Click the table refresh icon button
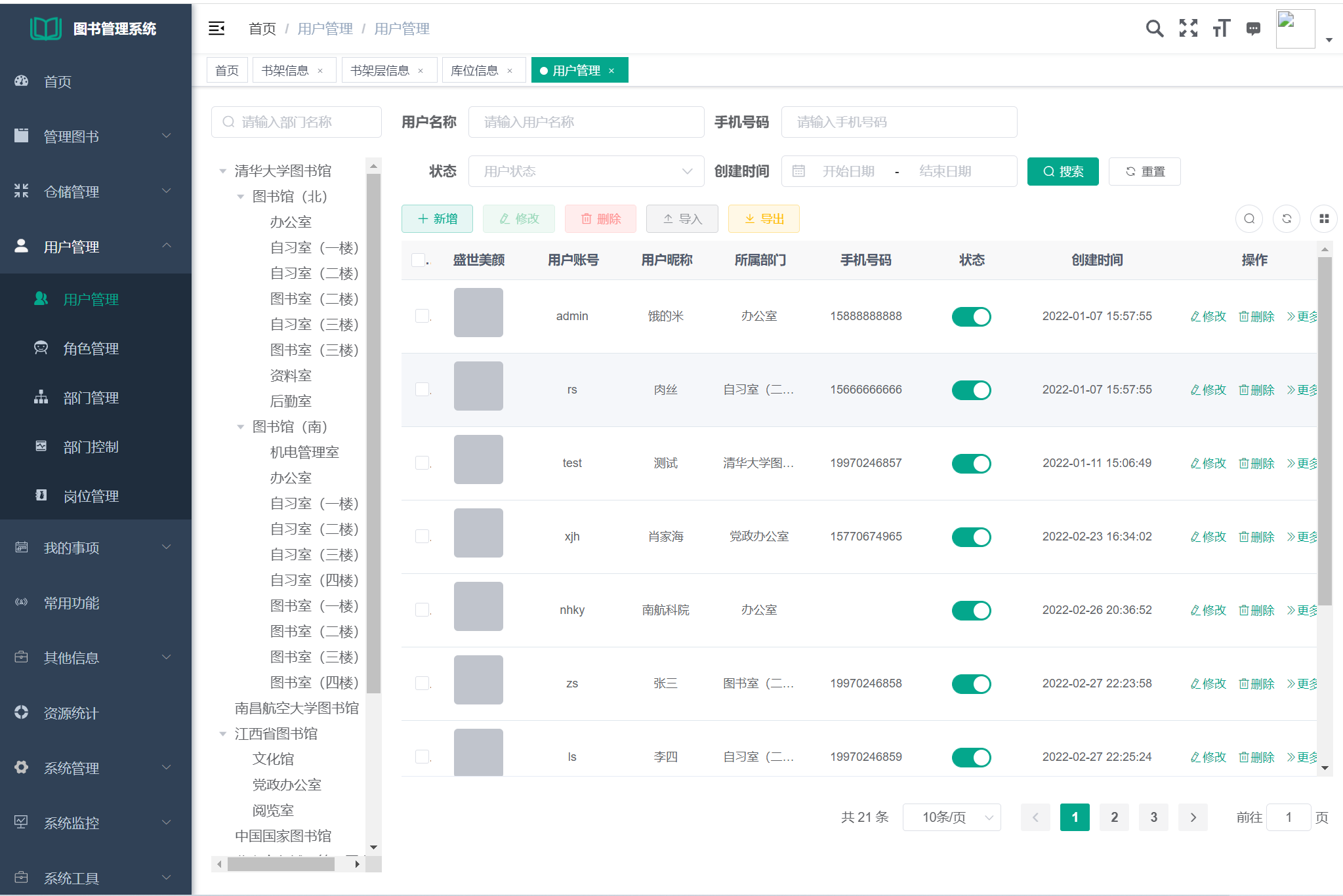Viewport: 1343px width, 896px height. click(x=1287, y=219)
